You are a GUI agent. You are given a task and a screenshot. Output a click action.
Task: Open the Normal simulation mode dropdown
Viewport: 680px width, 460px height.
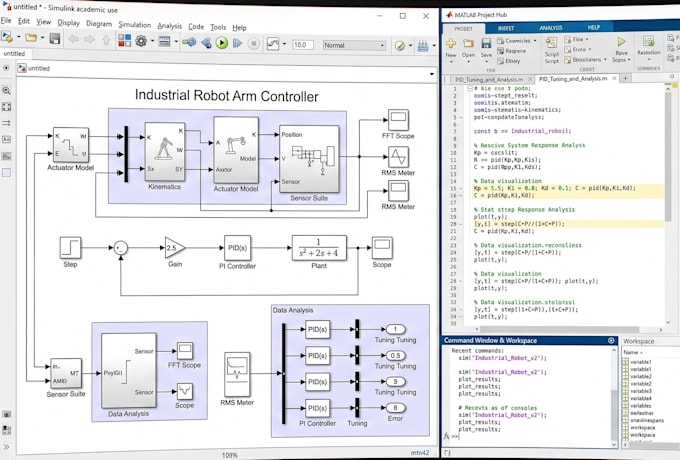tap(354, 45)
